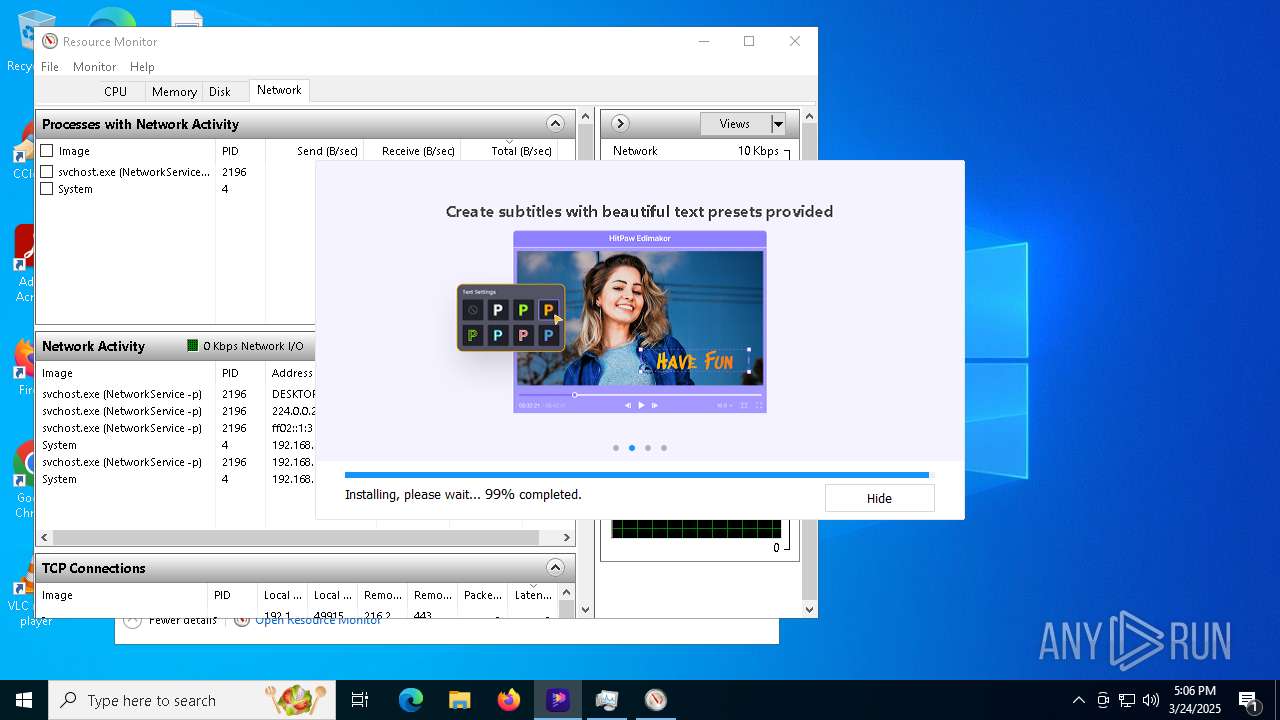Collapse the graphs pane arrow button
Screen dimensions: 1280x720
point(620,124)
